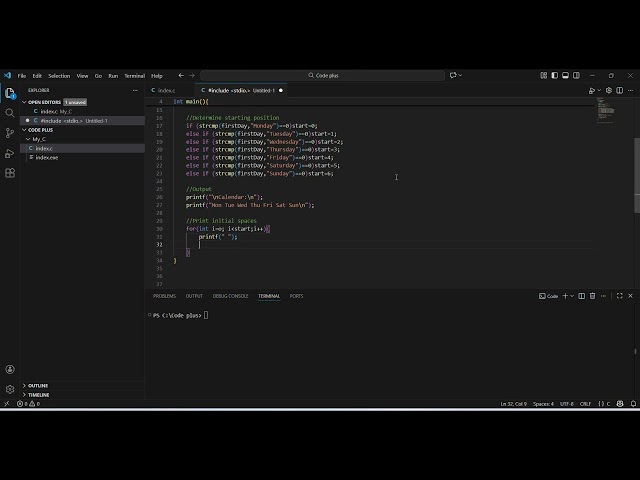Split the editor to the right
The width and height of the screenshot is (640, 480).
pyautogui.click(x=620, y=91)
